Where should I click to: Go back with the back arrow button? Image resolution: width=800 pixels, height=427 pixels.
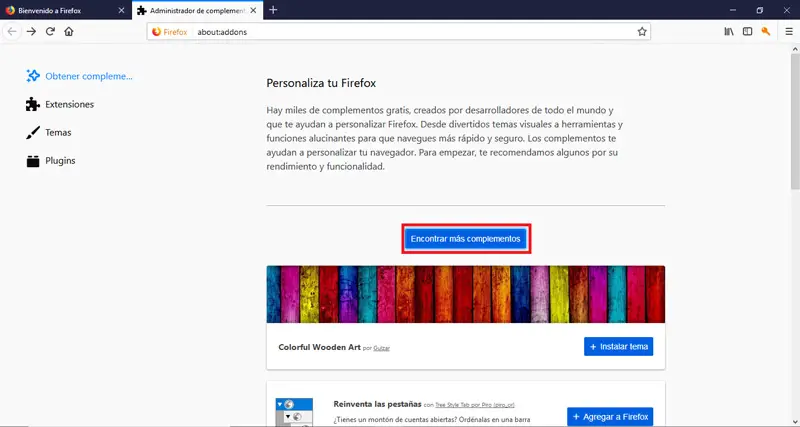pos(12,32)
